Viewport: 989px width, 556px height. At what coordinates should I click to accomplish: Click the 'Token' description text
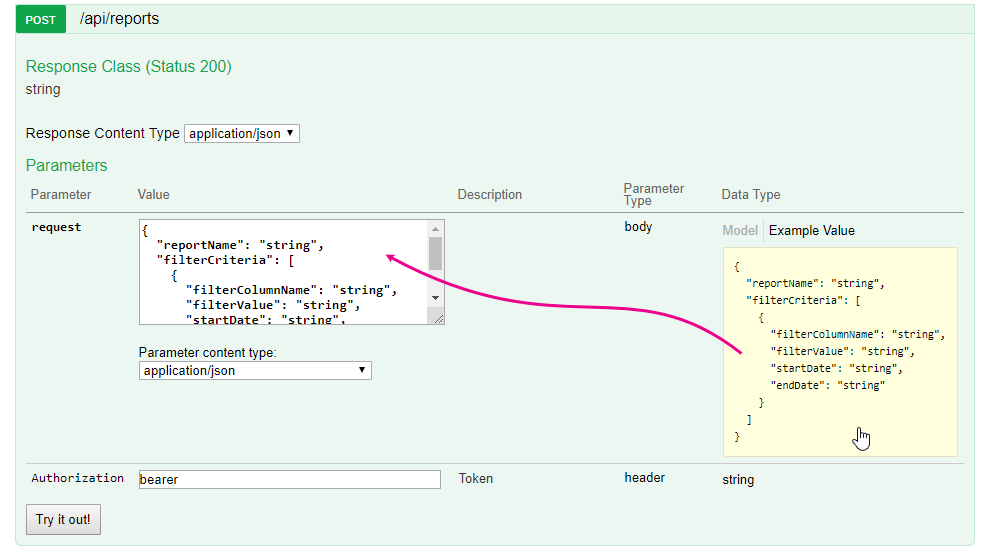476,478
